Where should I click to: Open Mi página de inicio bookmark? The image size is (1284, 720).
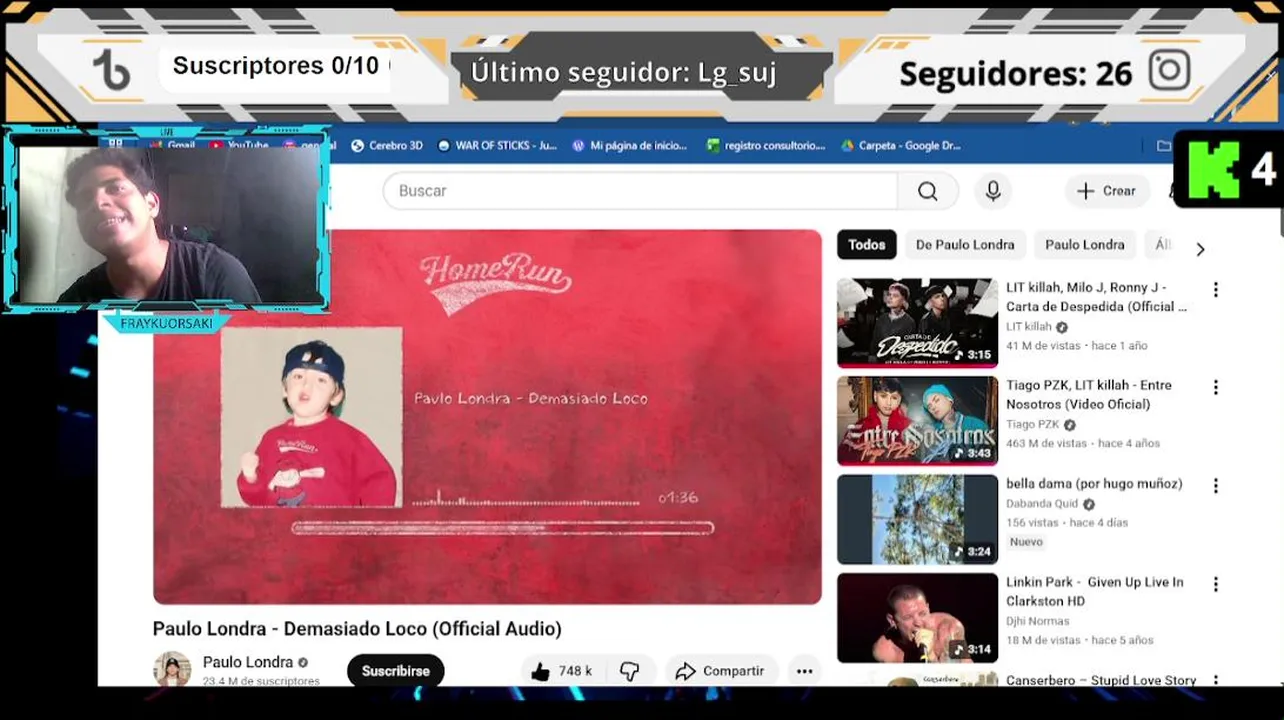click(x=629, y=145)
